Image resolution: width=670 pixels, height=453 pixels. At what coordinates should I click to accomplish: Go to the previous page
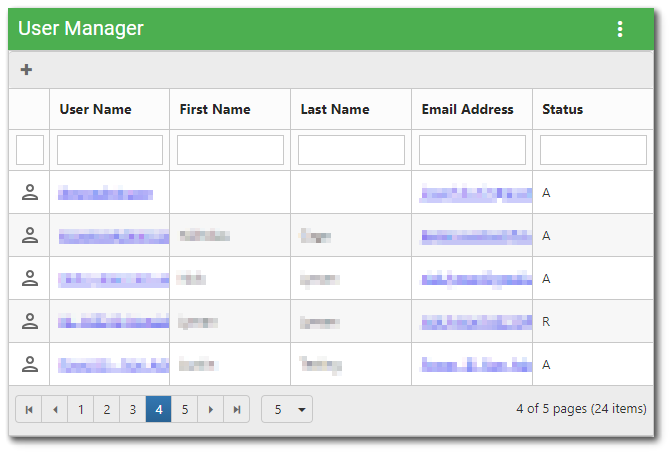pos(55,409)
